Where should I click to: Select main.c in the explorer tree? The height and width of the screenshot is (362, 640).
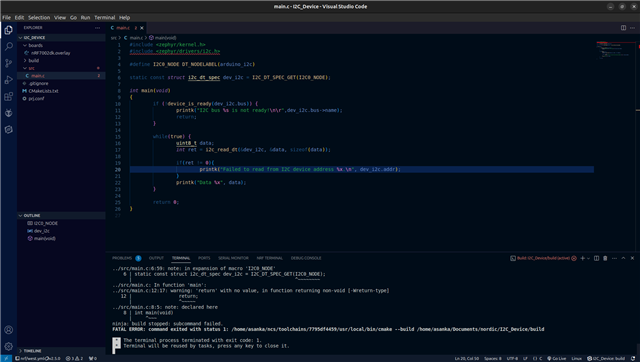61,76
